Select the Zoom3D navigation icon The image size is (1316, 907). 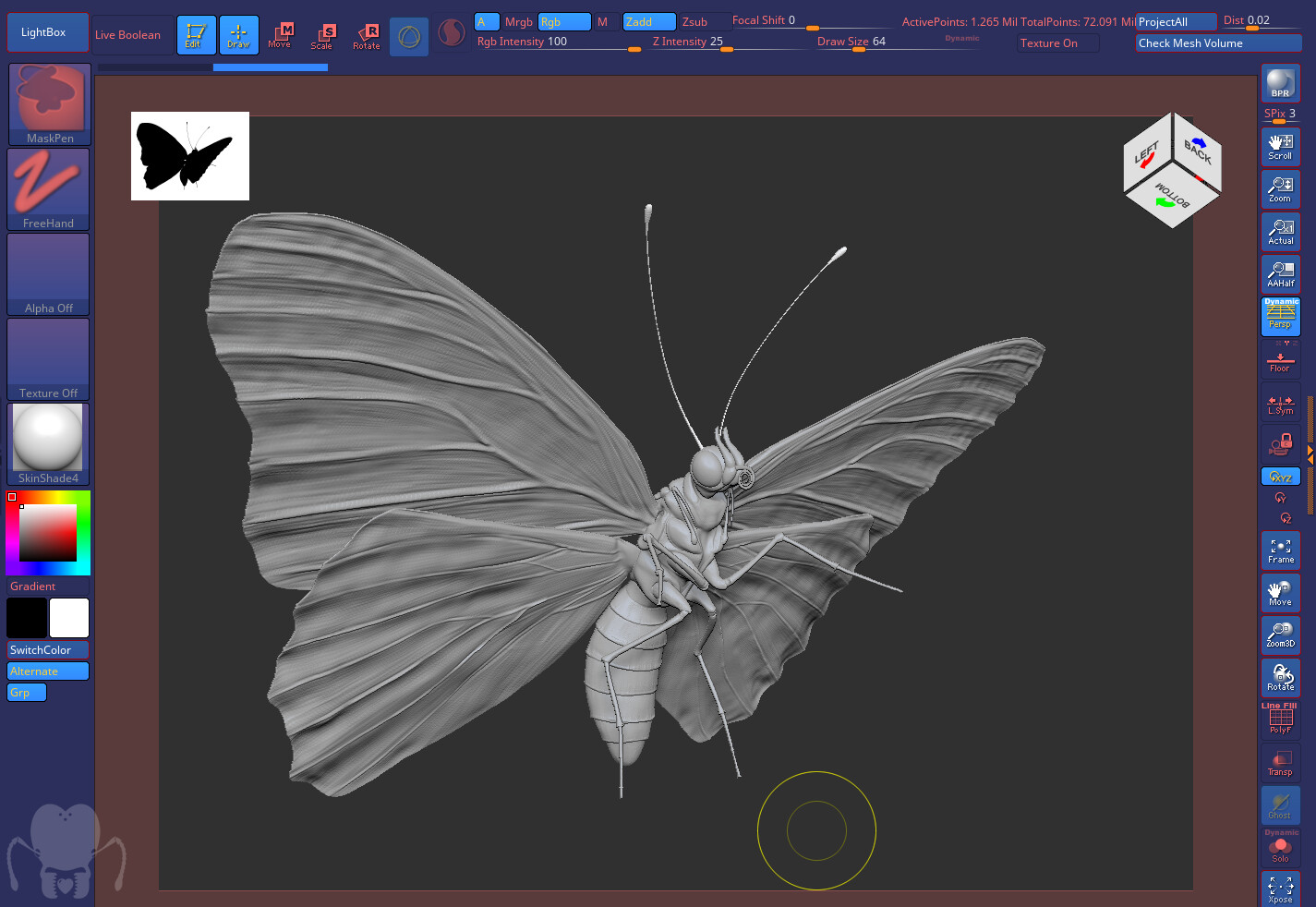pos(1280,635)
